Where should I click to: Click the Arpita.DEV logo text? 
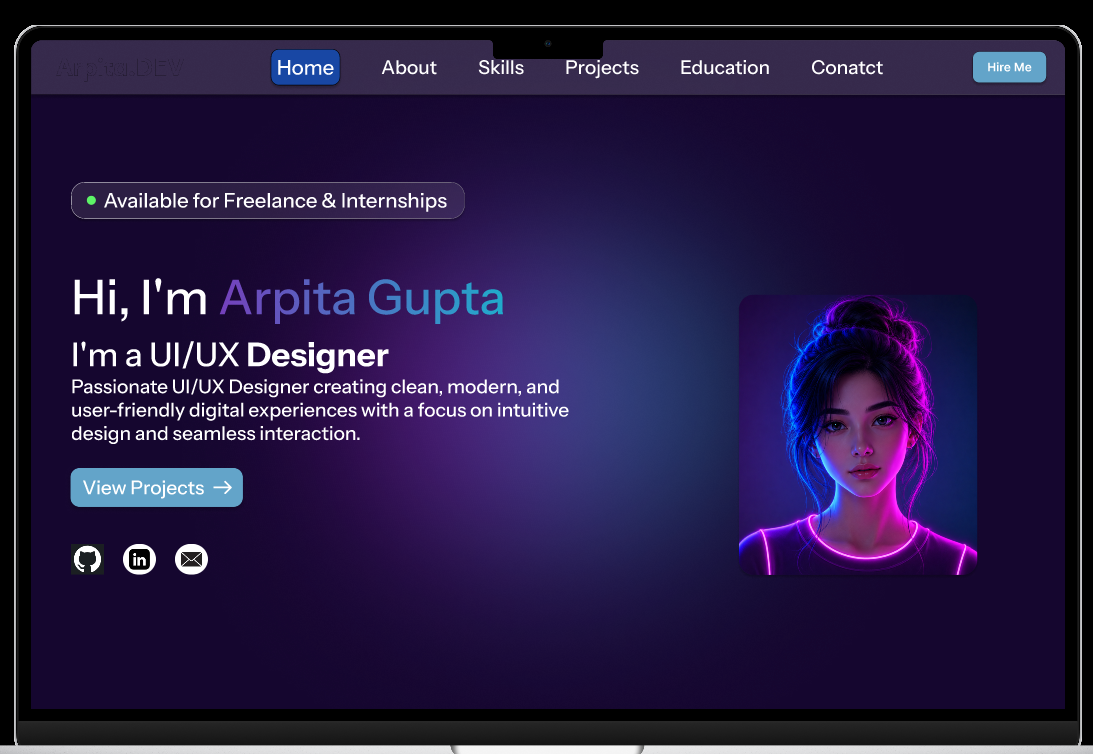click(x=119, y=68)
